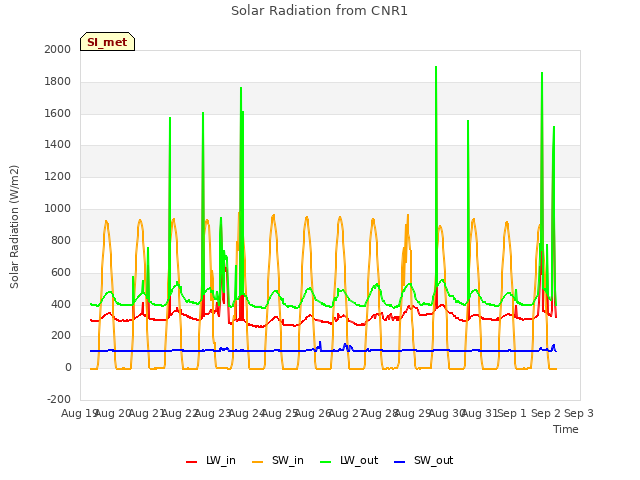Viewport: 640px width, 480px height.
Task: Click the SI_met label badge
Action: [x=107, y=42]
